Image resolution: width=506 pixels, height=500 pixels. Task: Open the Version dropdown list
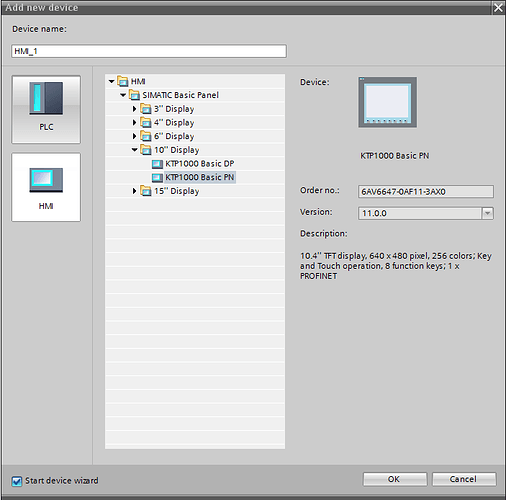pyautogui.click(x=487, y=213)
